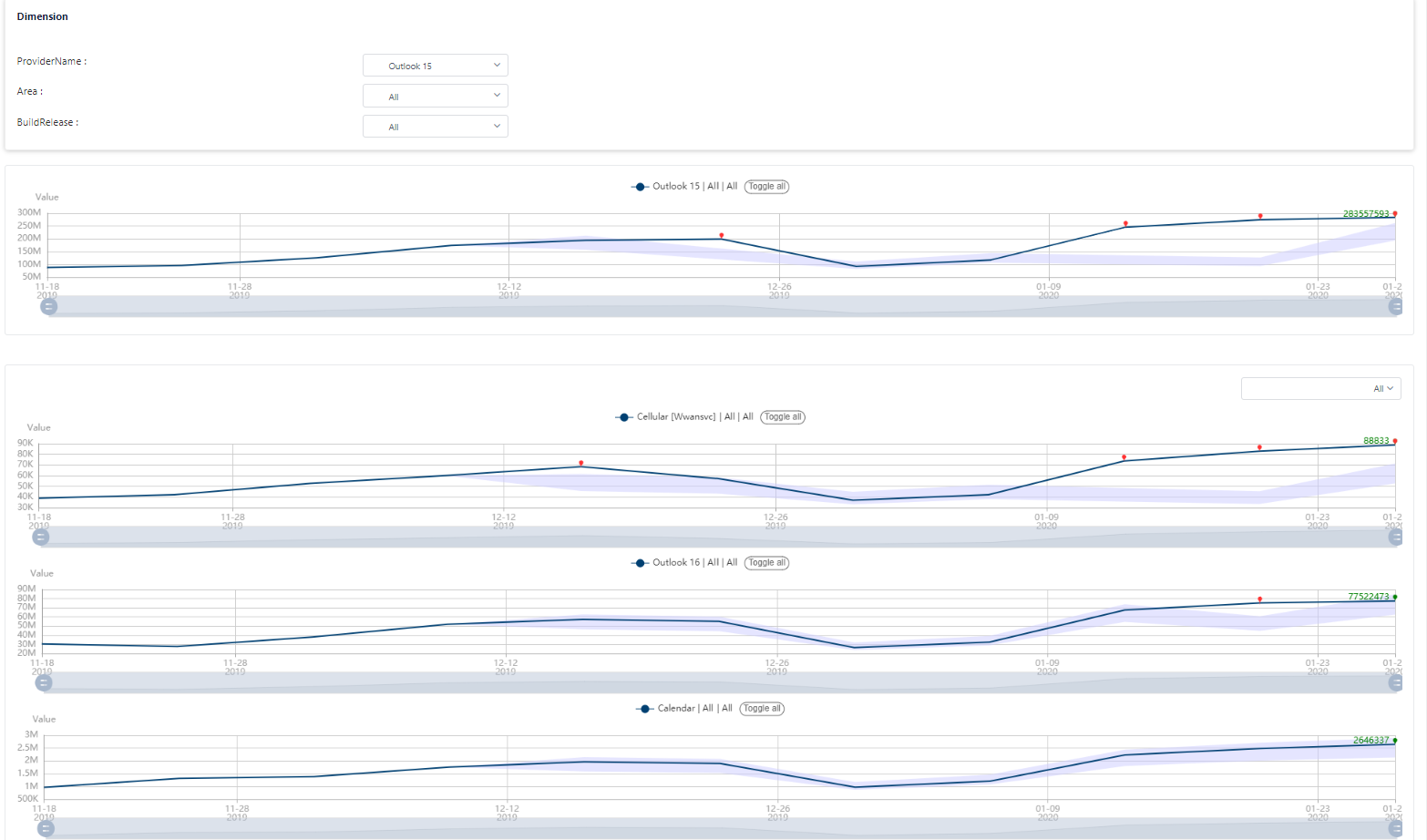Open the ProviderName dropdown showing Outlook 15

click(436, 66)
